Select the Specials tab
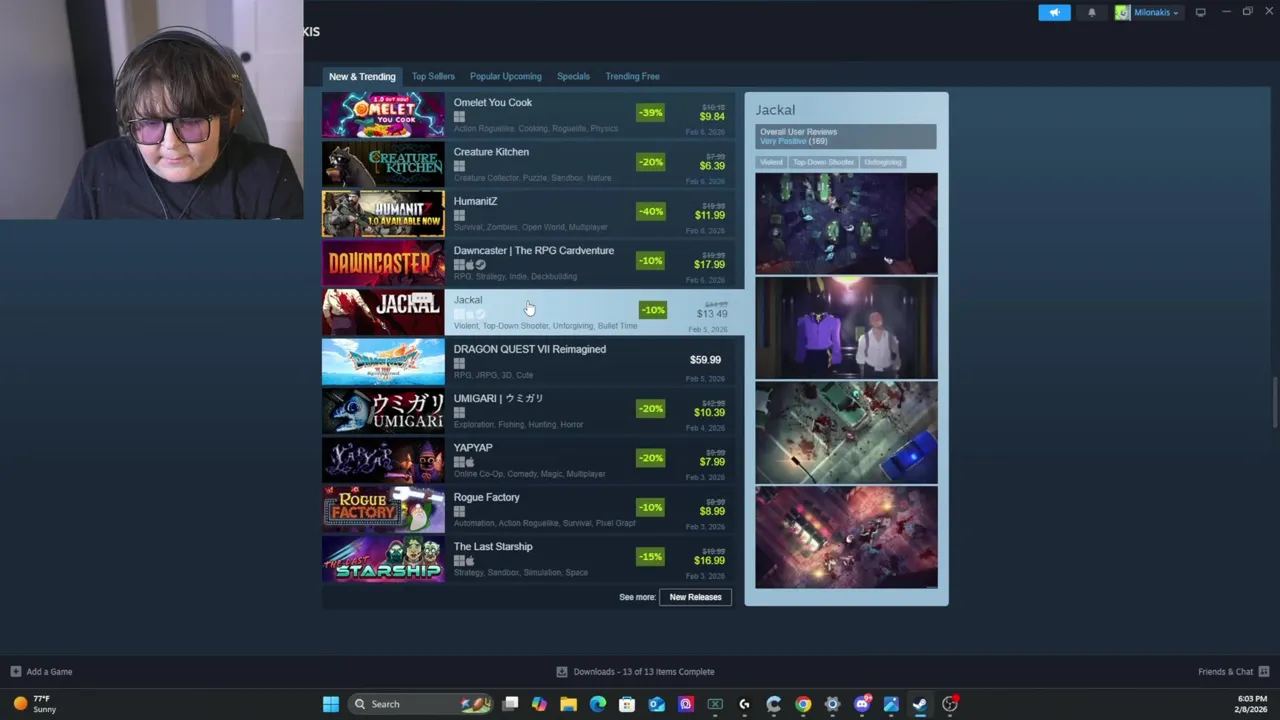Viewport: 1280px width, 720px height. (x=573, y=76)
